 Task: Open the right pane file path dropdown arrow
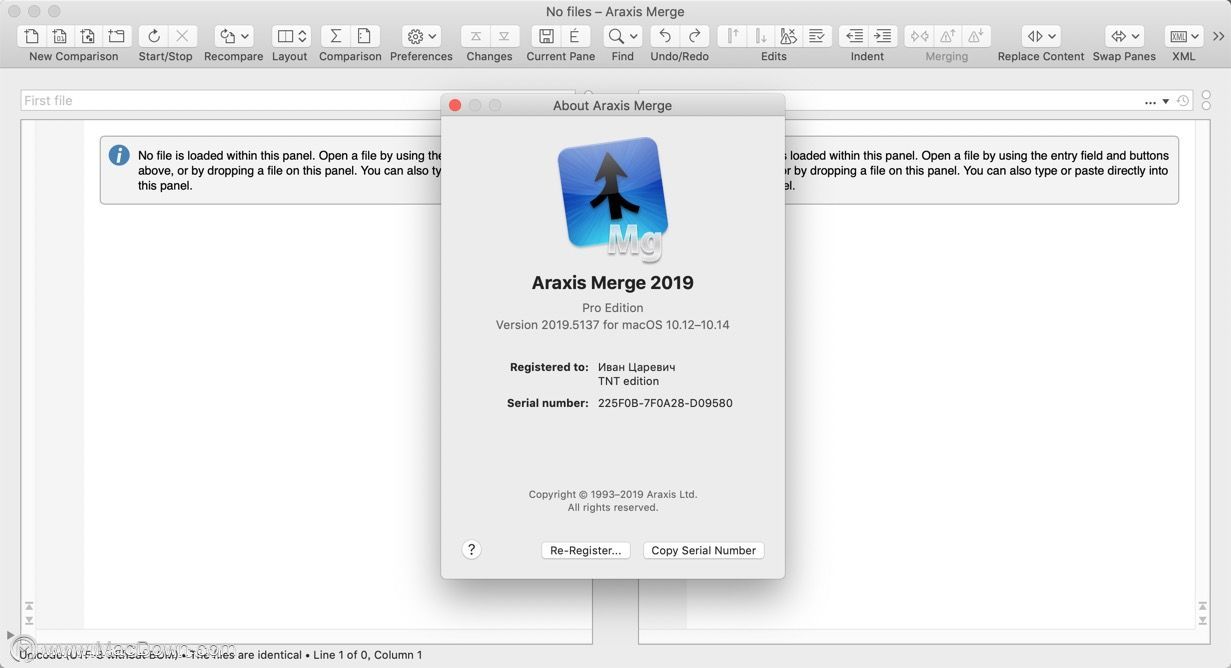[1165, 102]
